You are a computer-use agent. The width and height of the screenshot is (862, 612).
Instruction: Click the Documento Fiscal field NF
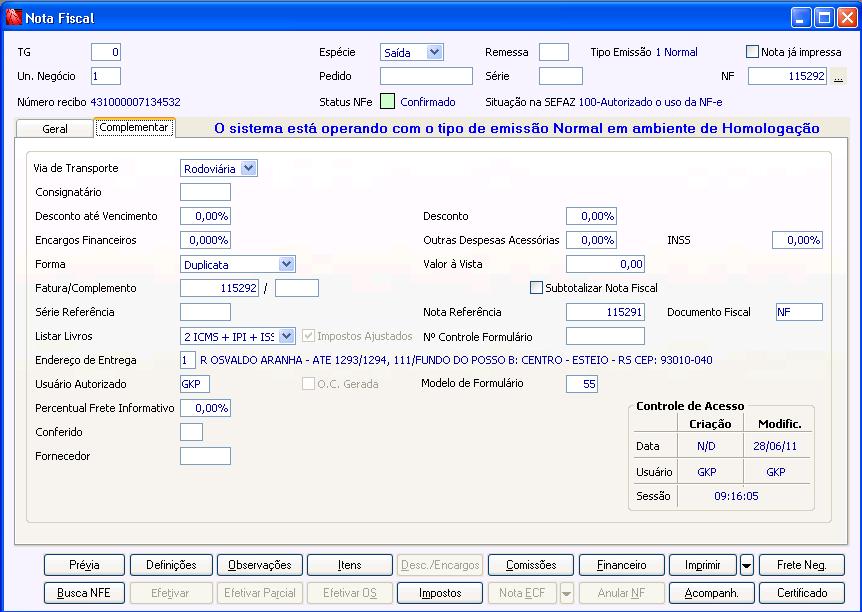pos(799,312)
